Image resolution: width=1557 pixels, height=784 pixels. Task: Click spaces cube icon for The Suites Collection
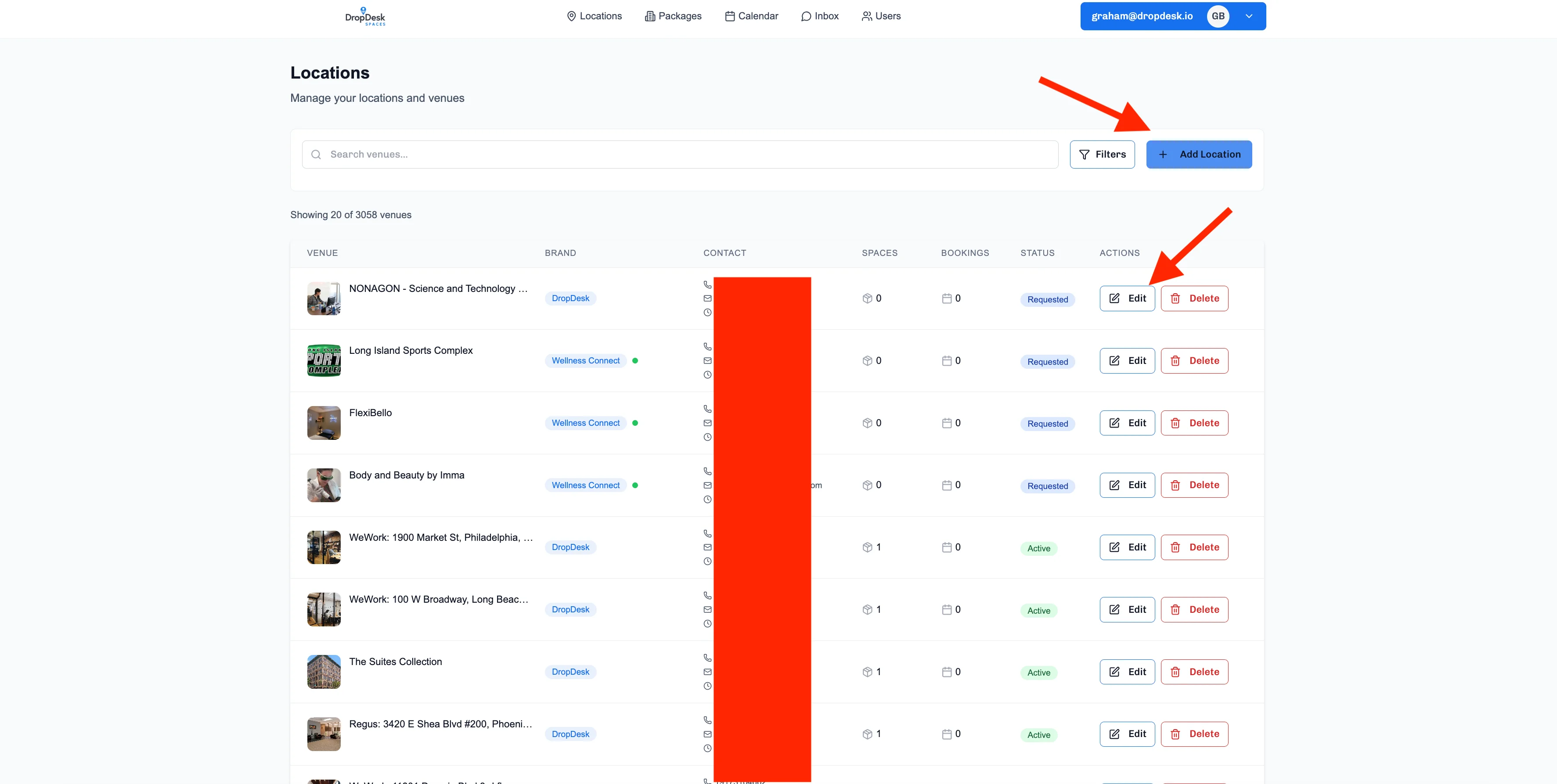pos(867,672)
